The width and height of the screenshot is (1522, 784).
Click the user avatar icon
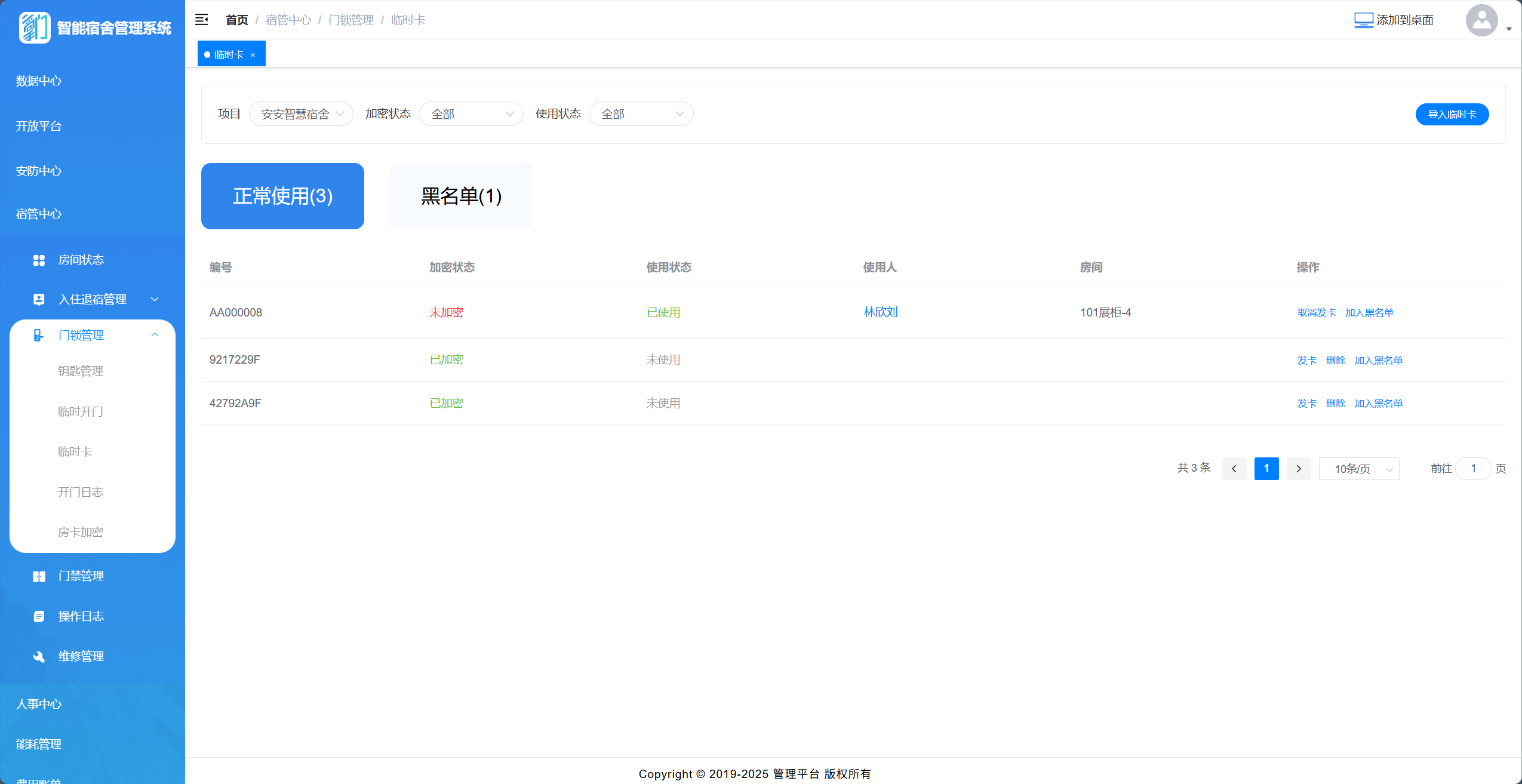click(x=1482, y=20)
